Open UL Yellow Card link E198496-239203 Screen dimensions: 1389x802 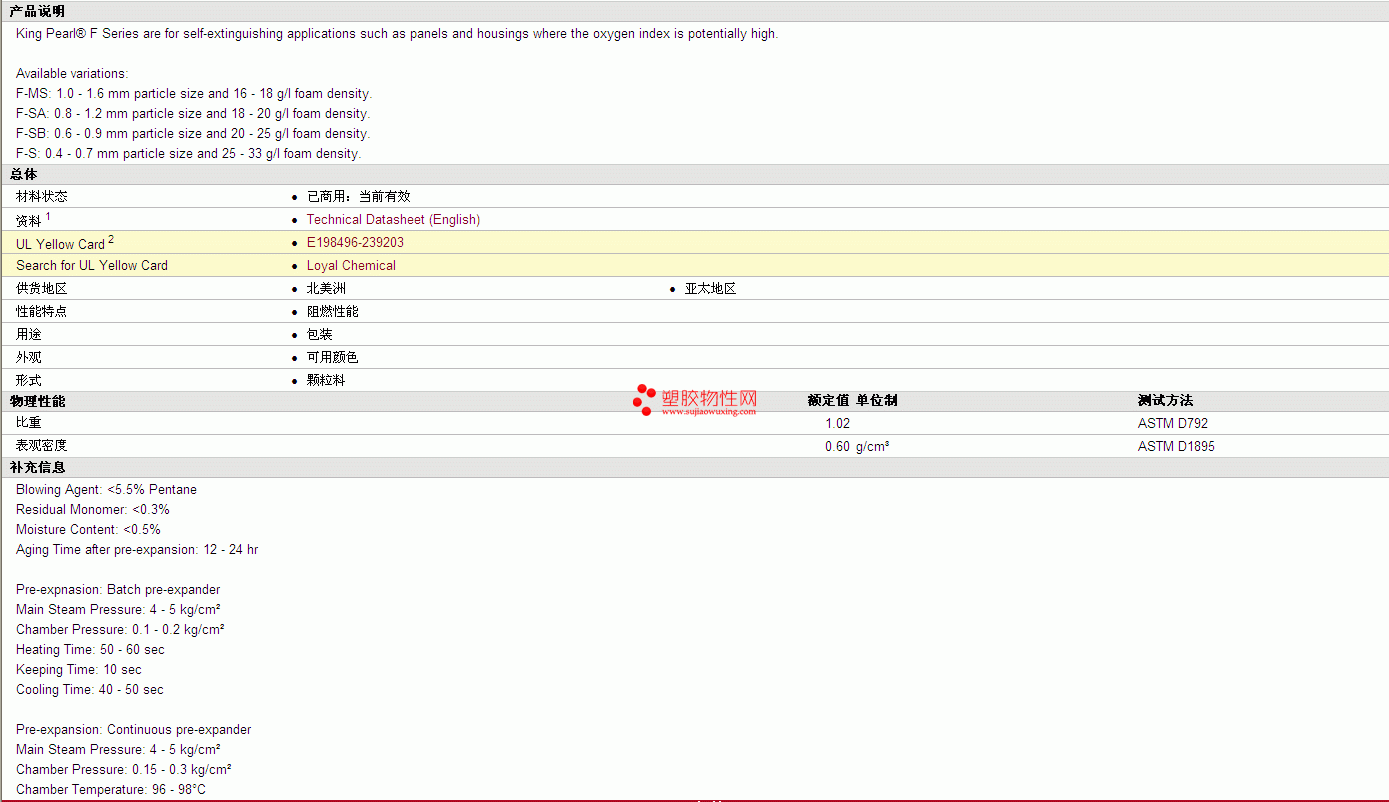(x=355, y=242)
